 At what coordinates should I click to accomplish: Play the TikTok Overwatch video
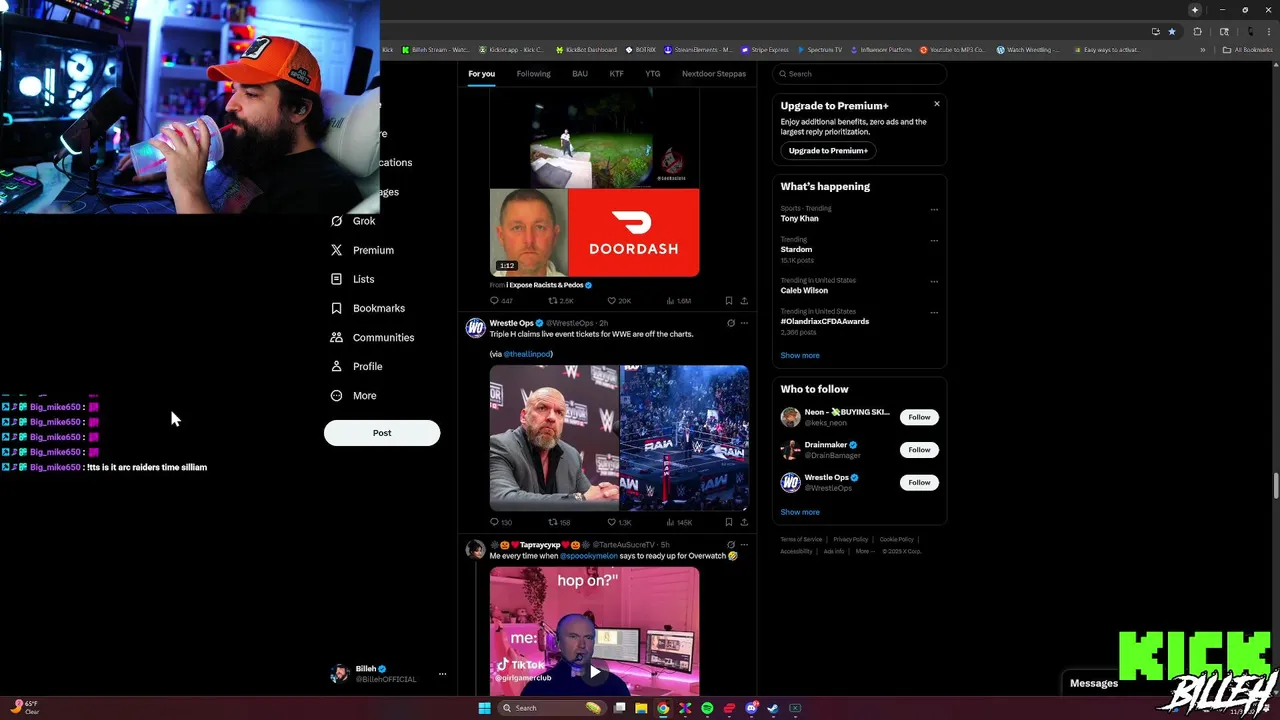[x=594, y=672]
